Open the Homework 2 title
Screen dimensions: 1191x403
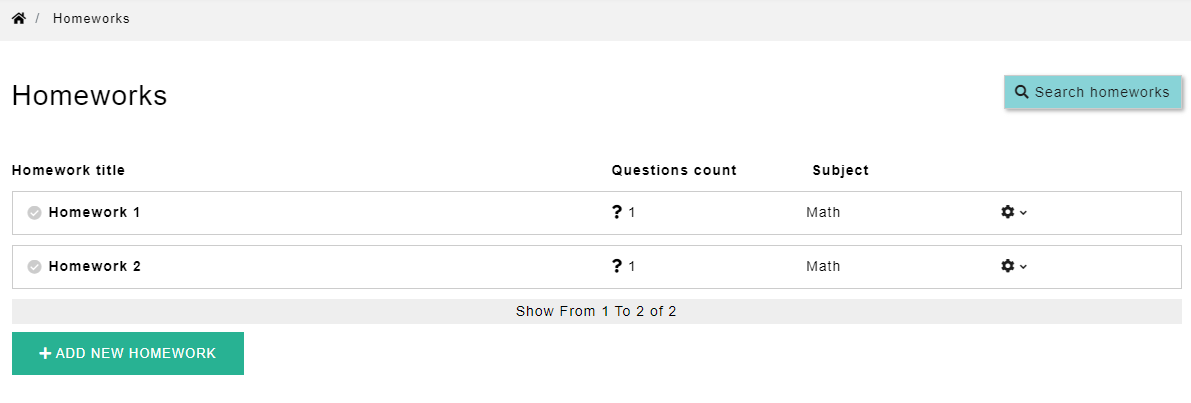tap(95, 266)
